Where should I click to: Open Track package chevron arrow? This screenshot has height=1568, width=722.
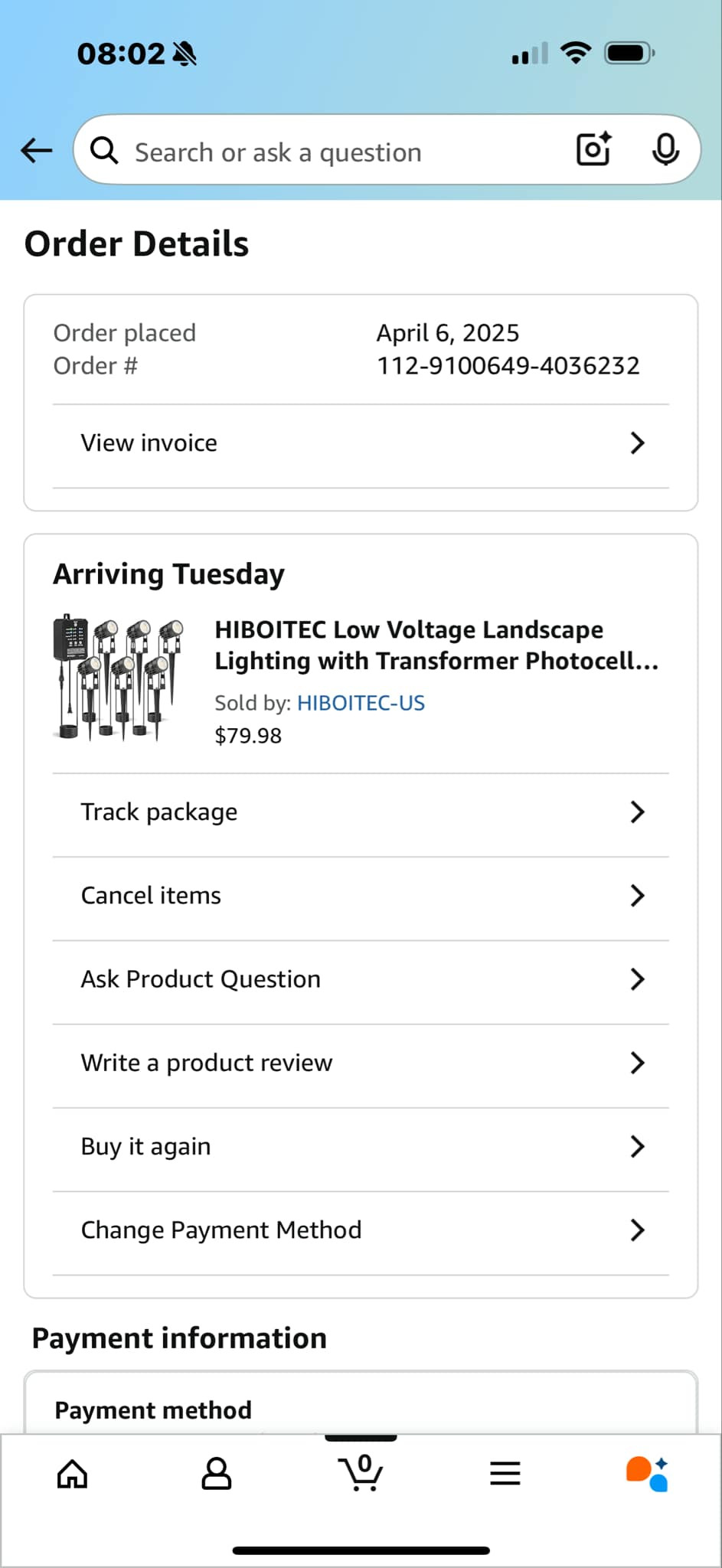tap(637, 812)
